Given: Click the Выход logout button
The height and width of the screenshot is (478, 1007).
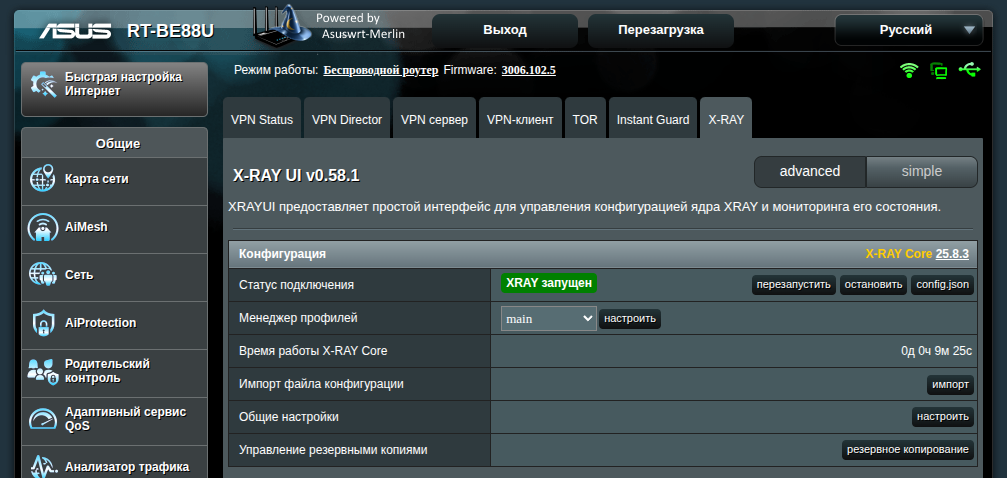Looking at the screenshot, I should [505, 30].
